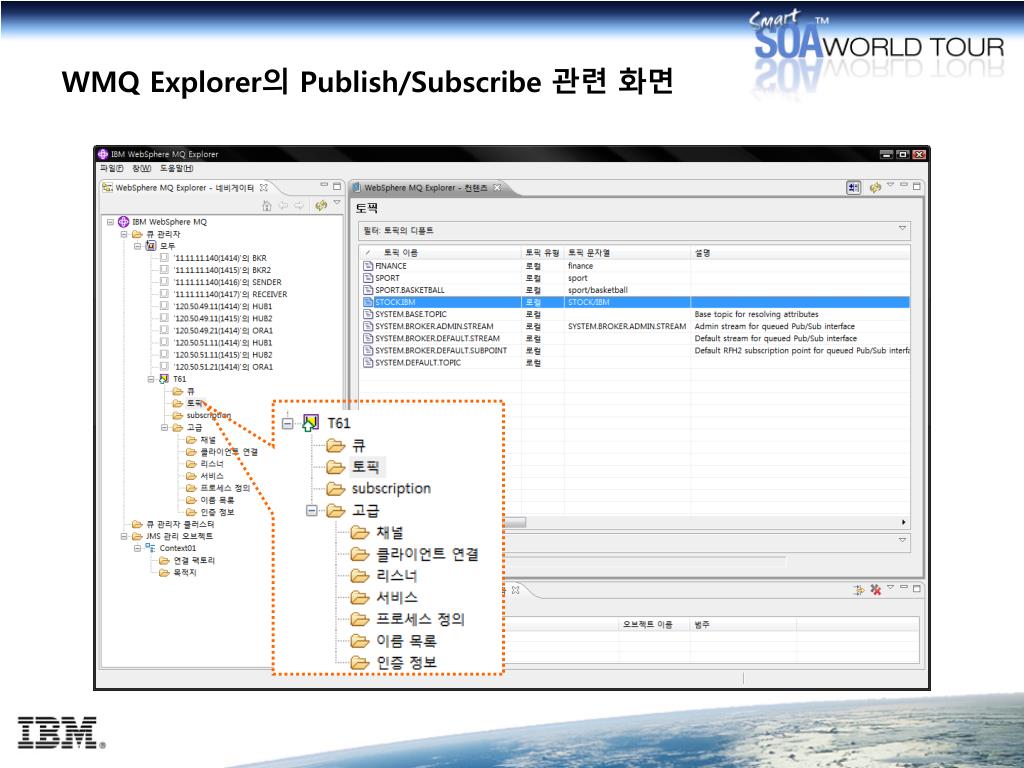Image resolution: width=1024 pixels, height=768 pixels.
Task: Select the FINANCE topic icon
Action: point(368,266)
